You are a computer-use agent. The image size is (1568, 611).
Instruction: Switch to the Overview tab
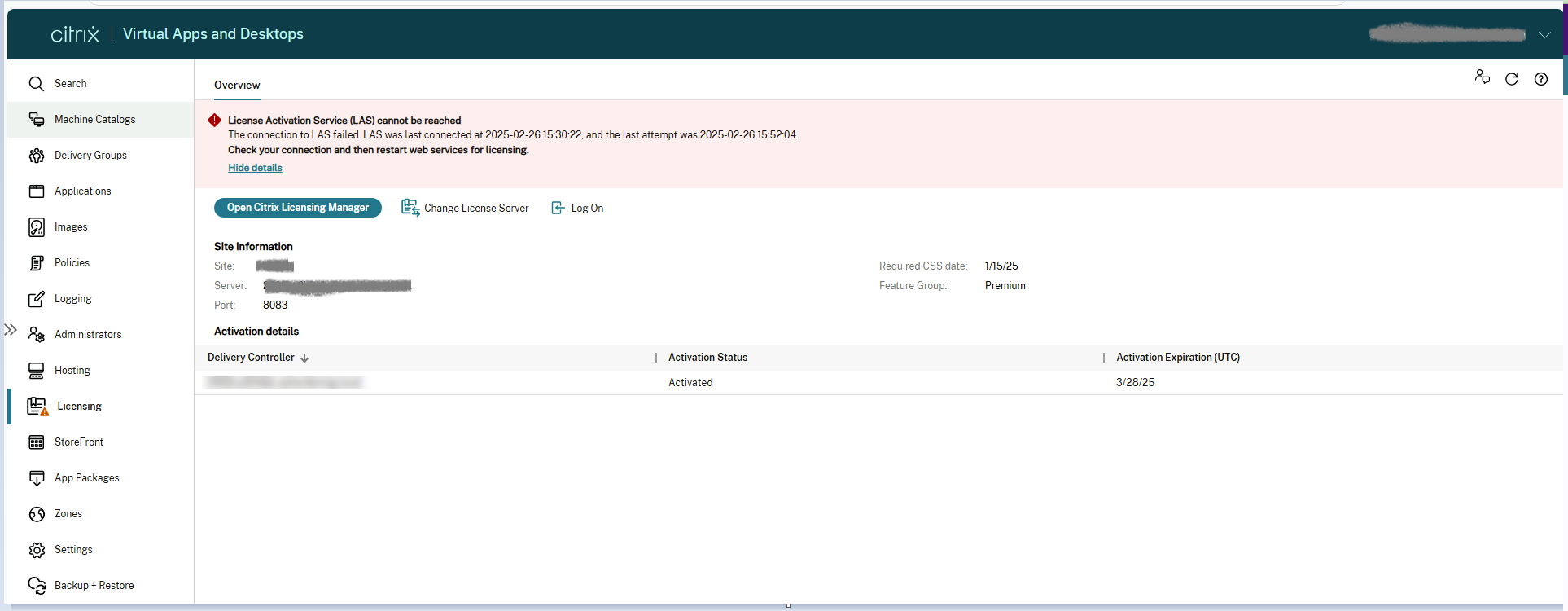(237, 86)
